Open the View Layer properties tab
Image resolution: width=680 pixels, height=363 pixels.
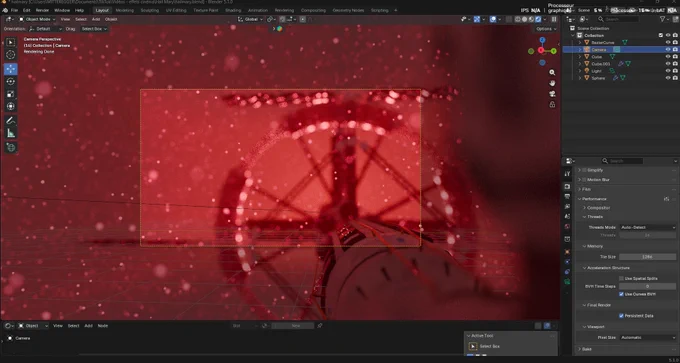coord(567,206)
